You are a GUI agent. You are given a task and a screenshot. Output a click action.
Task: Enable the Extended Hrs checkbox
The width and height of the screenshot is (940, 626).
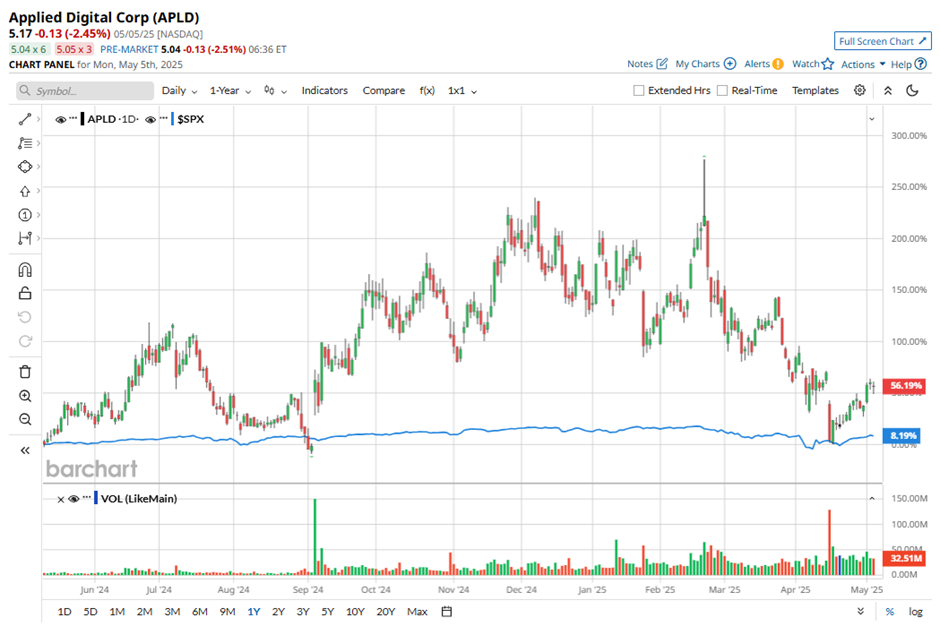(x=639, y=91)
